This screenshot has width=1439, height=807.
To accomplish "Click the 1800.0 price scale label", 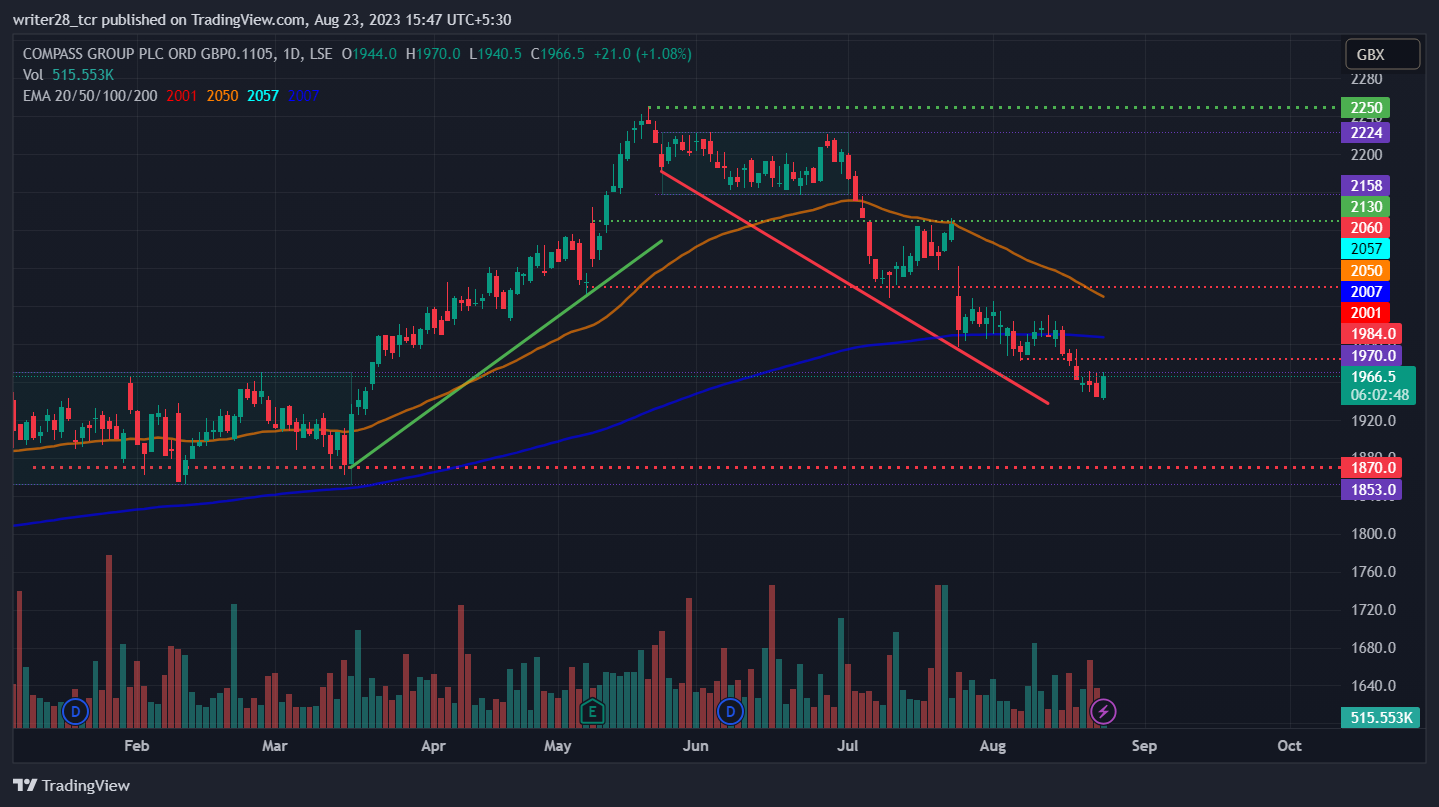I will tap(1371, 534).
